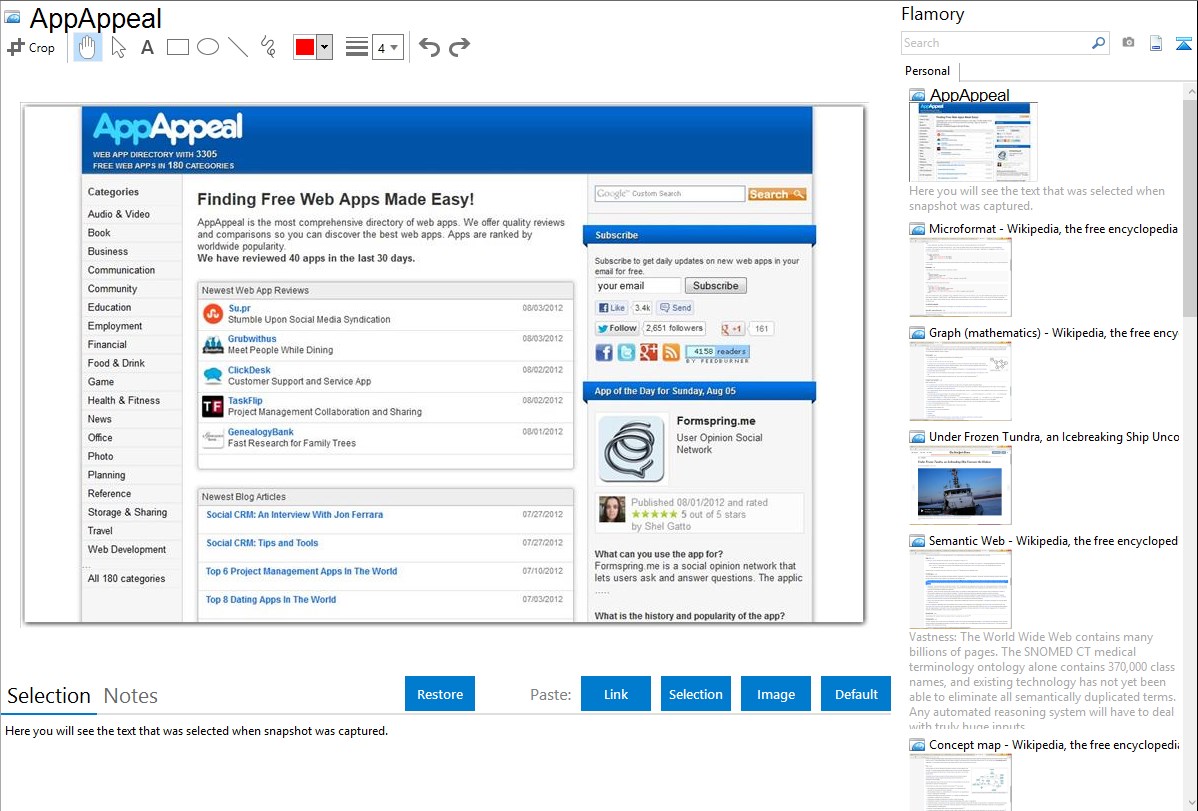Pick the rectangle shape tool
Viewport: 1198px width, 811px height.
177,47
